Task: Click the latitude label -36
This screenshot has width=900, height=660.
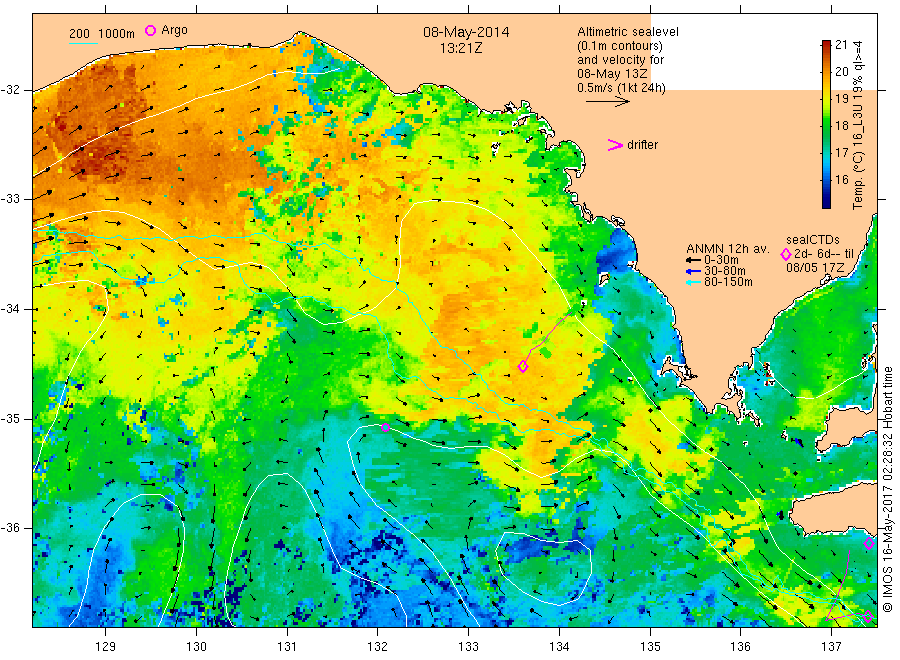Action: tap(11, 528)
